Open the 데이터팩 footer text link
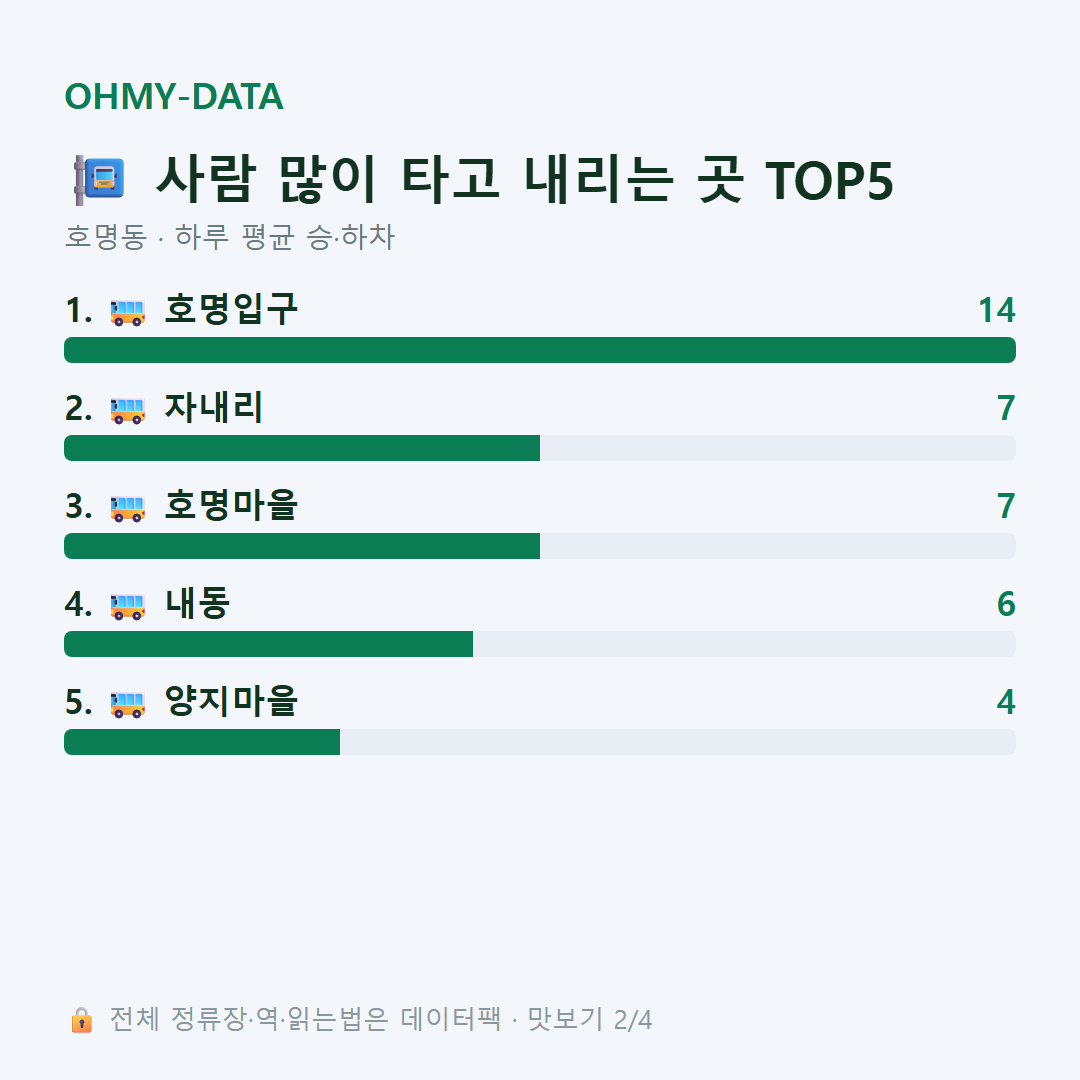The image size is (1080, 1080). point(450,1019)
